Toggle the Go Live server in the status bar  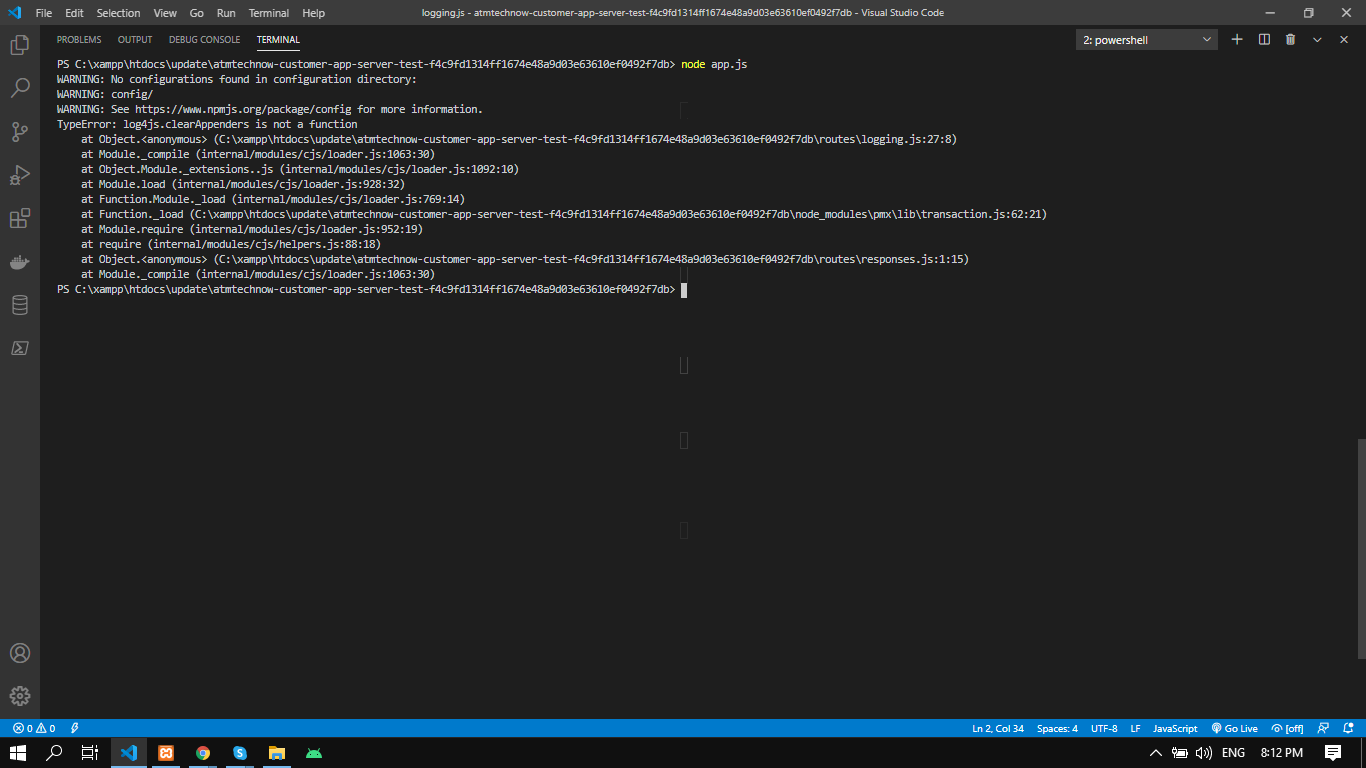click(x=1235, y=728)
